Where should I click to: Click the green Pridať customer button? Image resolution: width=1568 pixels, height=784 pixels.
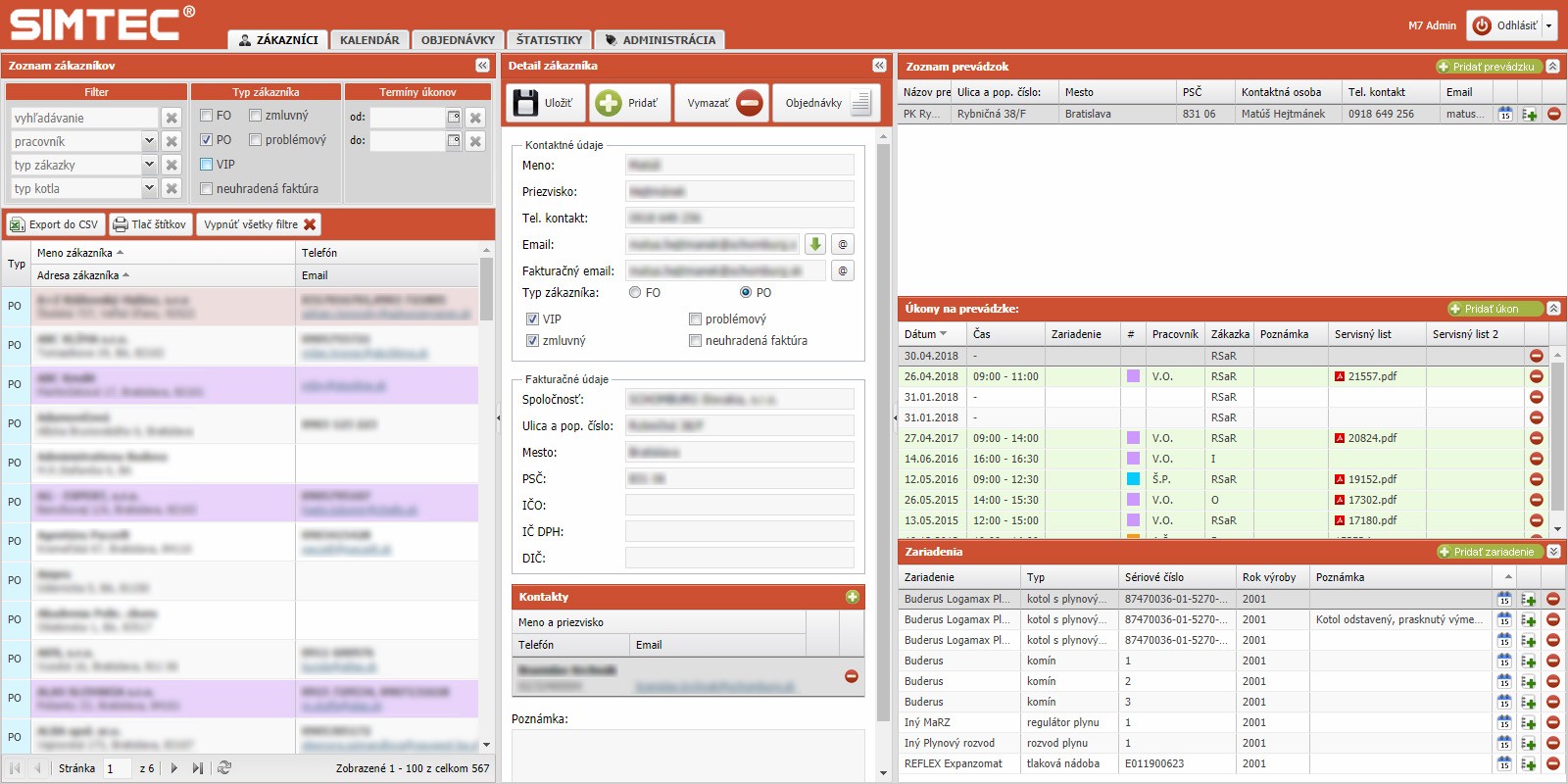pyautogui.click(x=629, y=103)
